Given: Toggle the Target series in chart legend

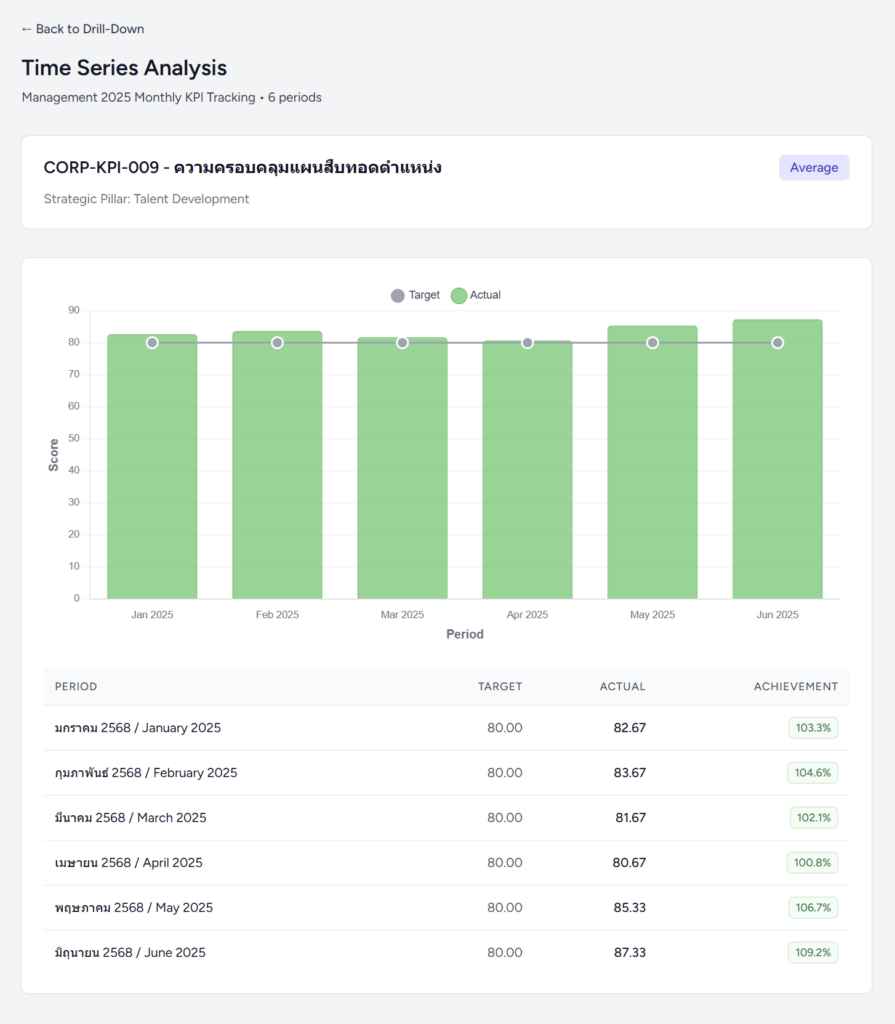Looking at the screenshot, I should 415,295.
